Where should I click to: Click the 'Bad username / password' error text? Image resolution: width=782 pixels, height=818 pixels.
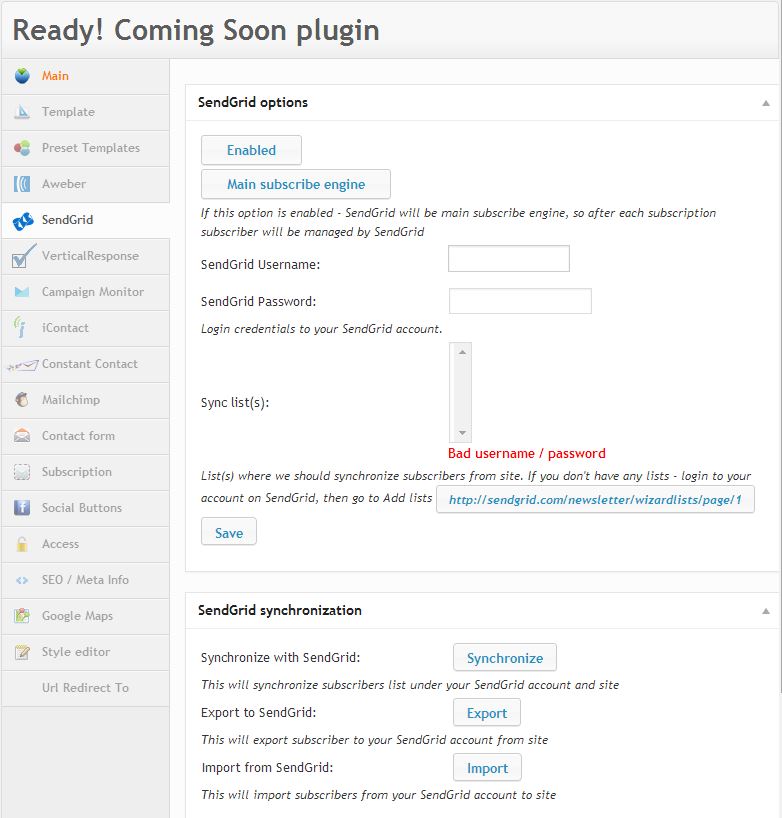click(526, 453)
